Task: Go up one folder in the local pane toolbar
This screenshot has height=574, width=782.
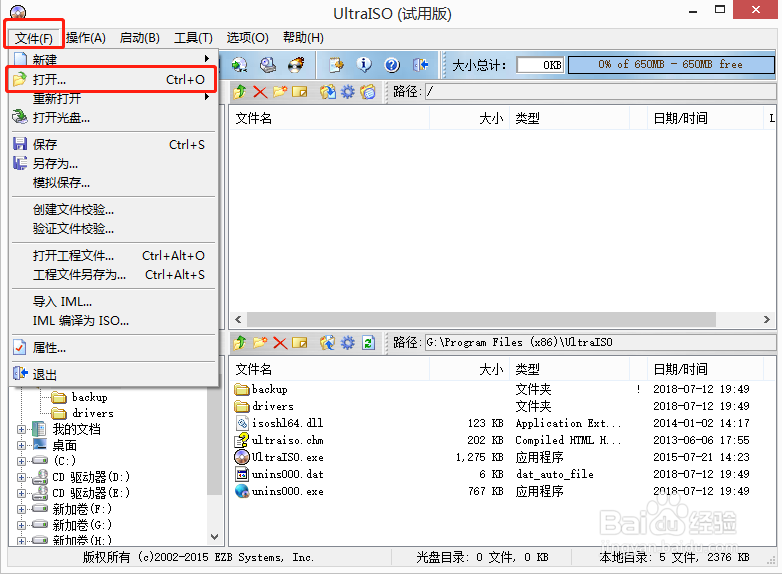Action: click(x=240, y=343)
